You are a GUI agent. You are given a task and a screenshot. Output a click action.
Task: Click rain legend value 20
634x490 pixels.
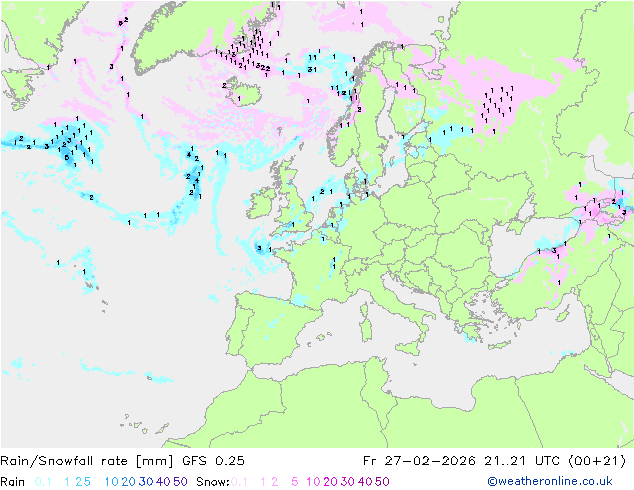128,482
